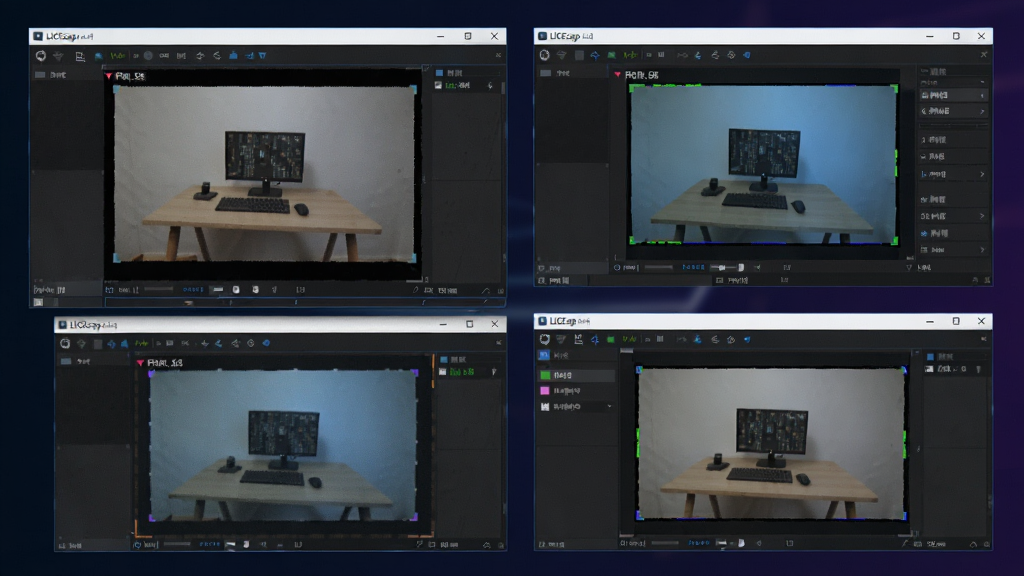Click the circular icon starting top-right window's toolbar
This screenshot has height=576, width=1024.
coord(545,56)
